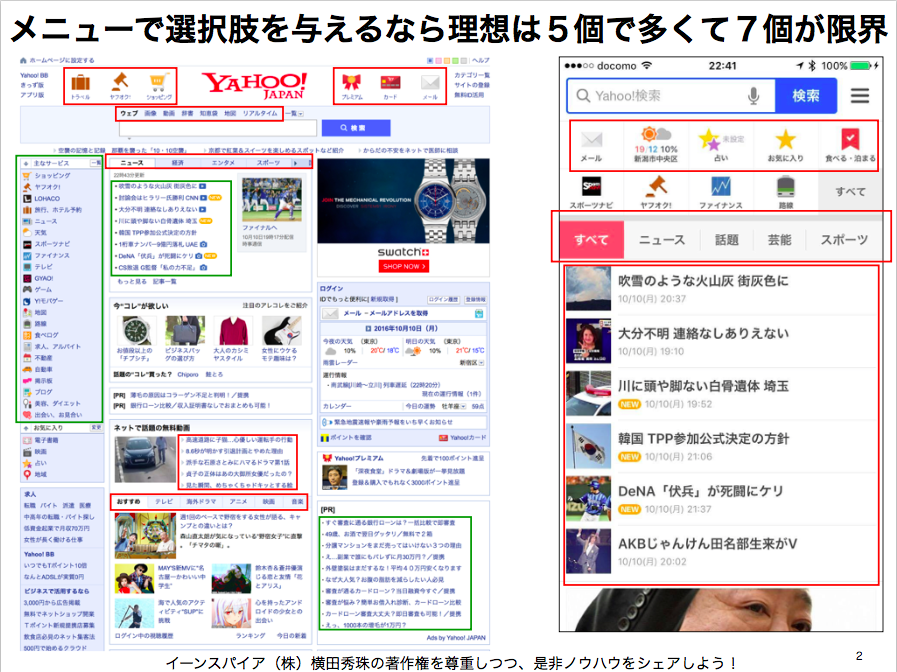Open mobile headline DeNA「伏兵」が死闘にケリ
The width and height of the screenshot is (897, 672).
click(701, 491)
